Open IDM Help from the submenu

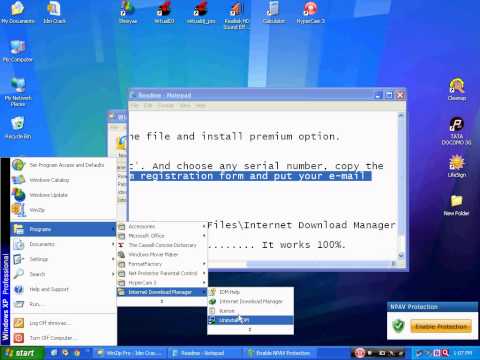[x=250, y=292]
